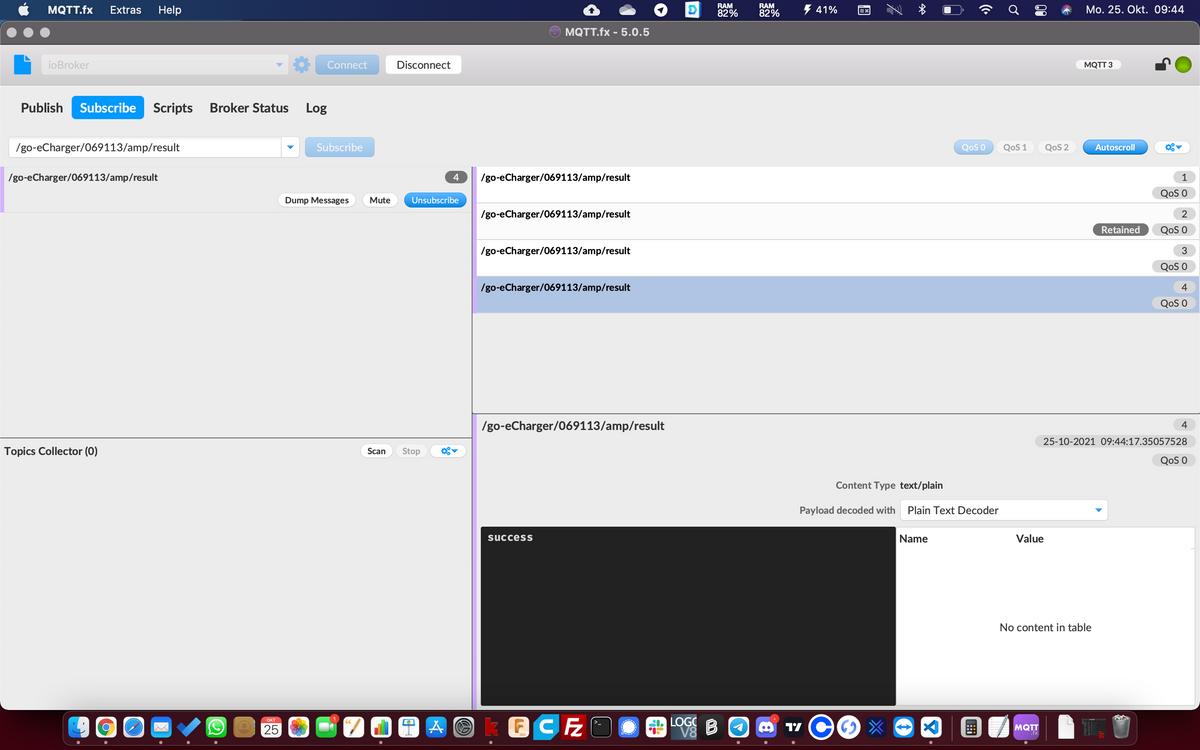Open Finder from the Dock
Screen dimensions: 1200x750
[81, 727]
